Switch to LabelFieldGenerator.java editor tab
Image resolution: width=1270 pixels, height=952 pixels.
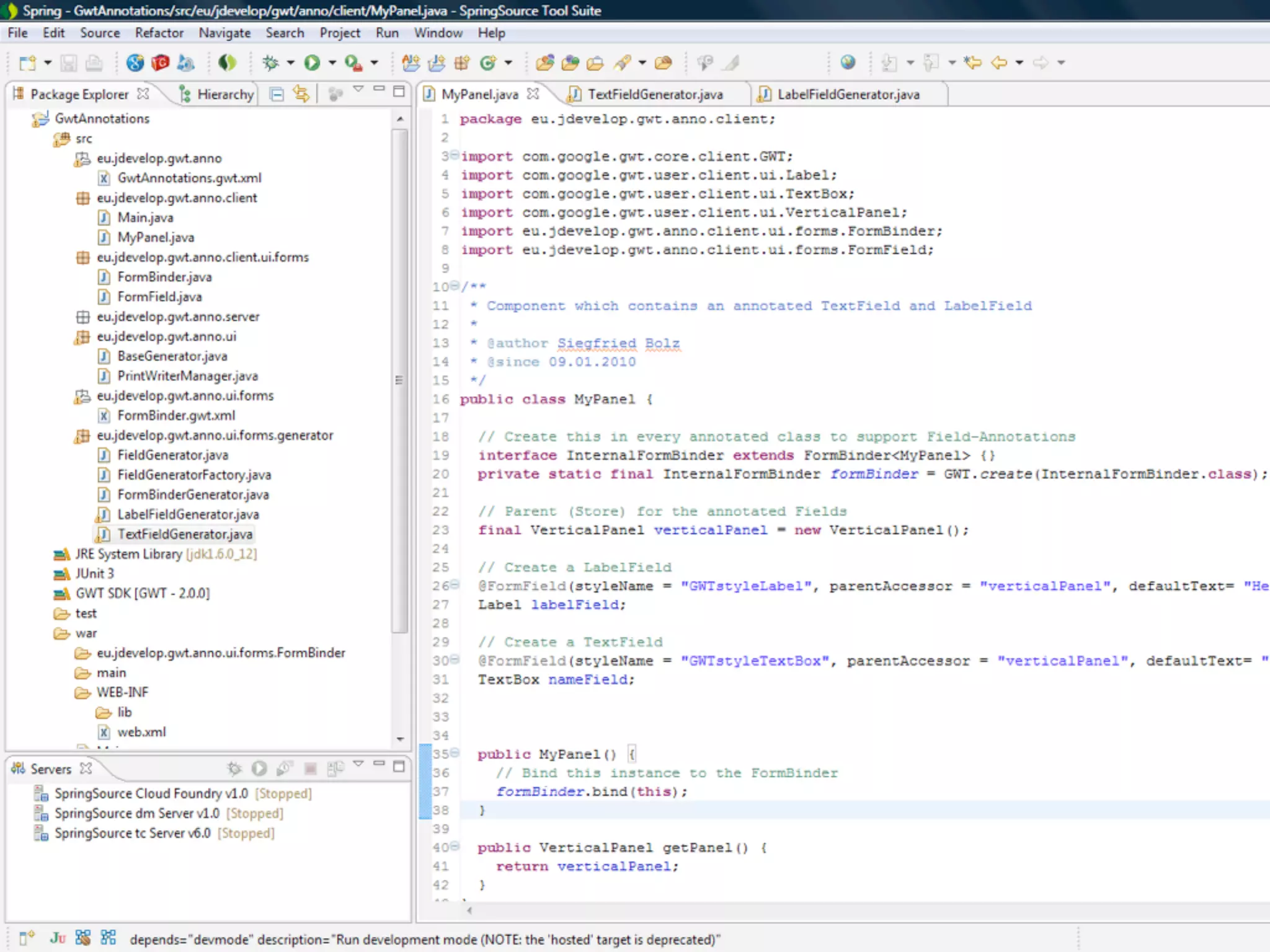(848, 94)
